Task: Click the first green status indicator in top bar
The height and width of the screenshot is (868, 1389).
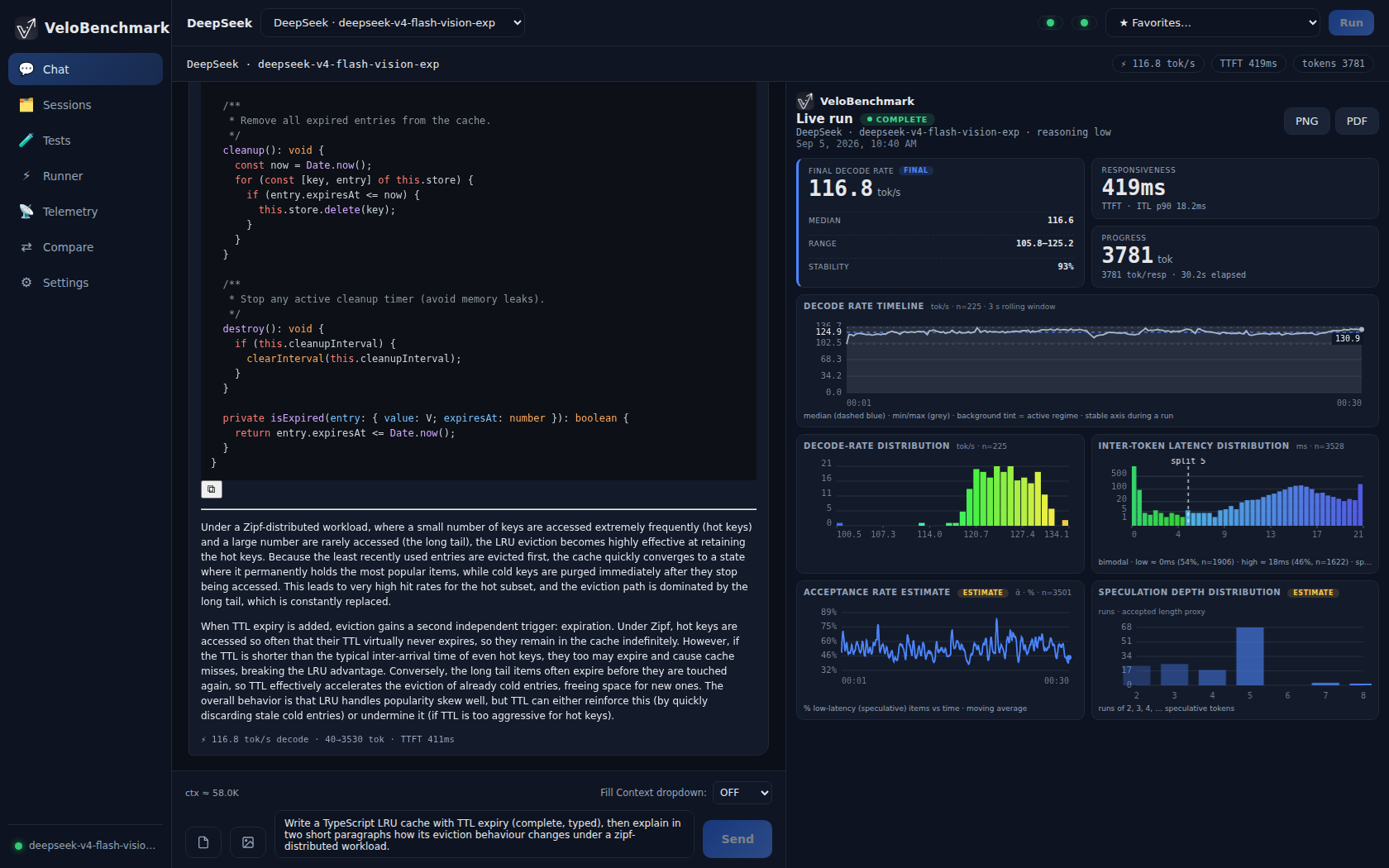Action: tap(1050, 23)
